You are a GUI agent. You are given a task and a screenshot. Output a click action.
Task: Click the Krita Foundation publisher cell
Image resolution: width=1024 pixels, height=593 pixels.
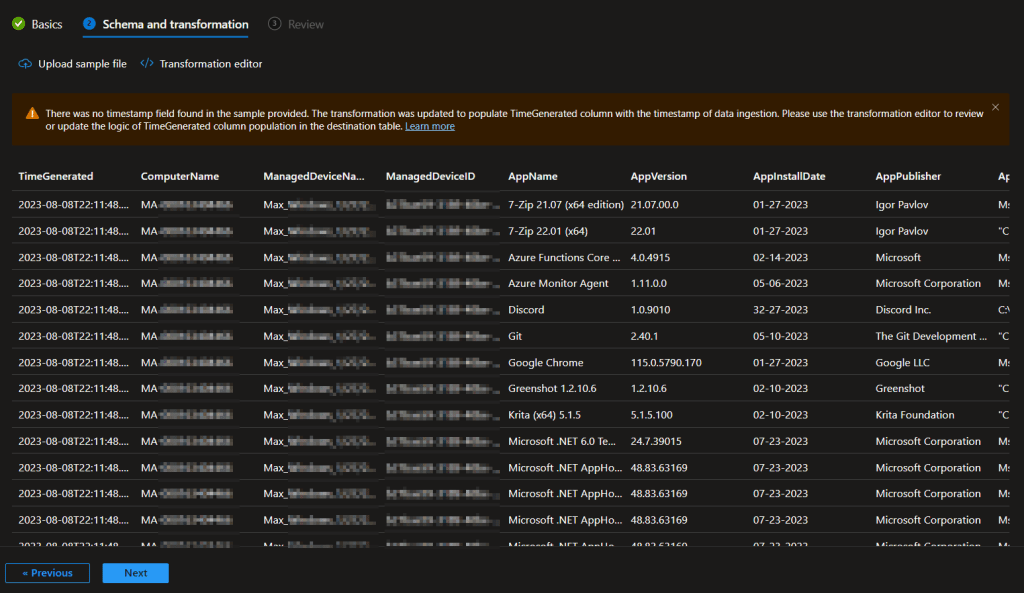point(914,415)
